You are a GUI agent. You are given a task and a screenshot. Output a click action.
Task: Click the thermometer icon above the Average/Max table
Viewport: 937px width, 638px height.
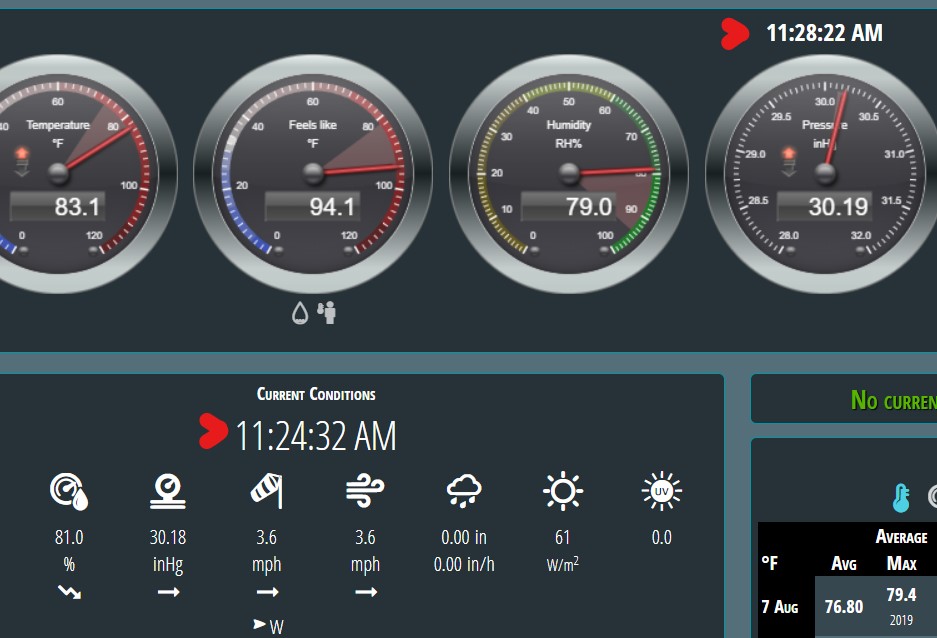(900, 496)
